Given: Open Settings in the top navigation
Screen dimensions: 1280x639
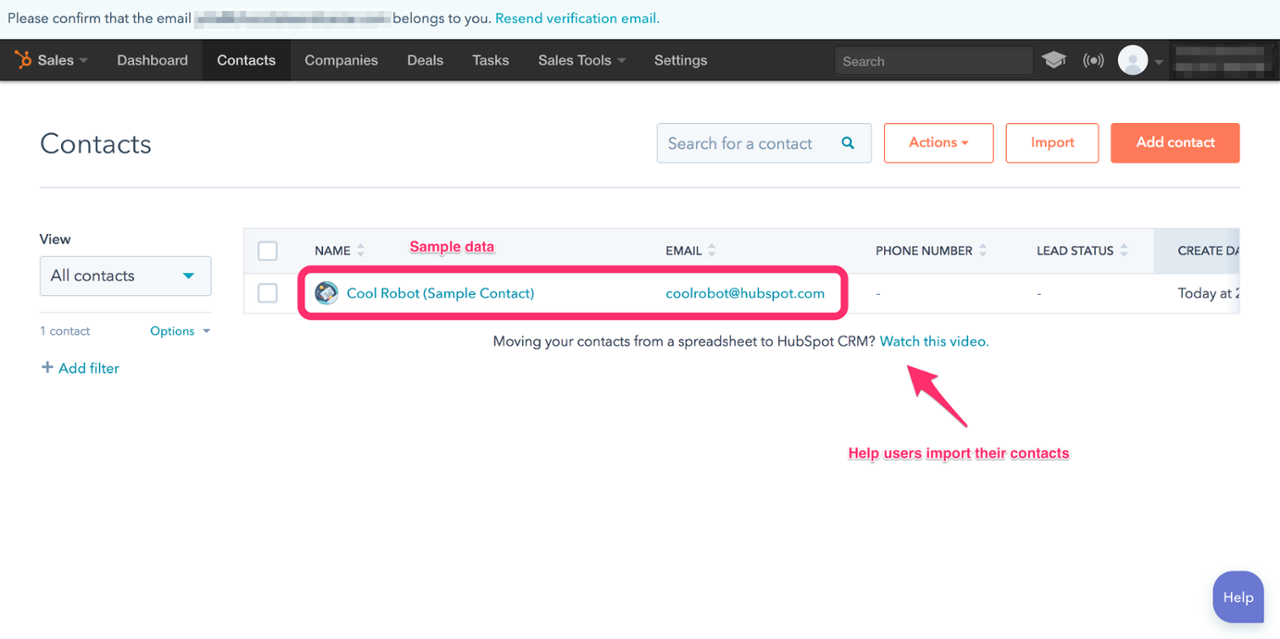Looking at the screenshot, I should [681, 60].
